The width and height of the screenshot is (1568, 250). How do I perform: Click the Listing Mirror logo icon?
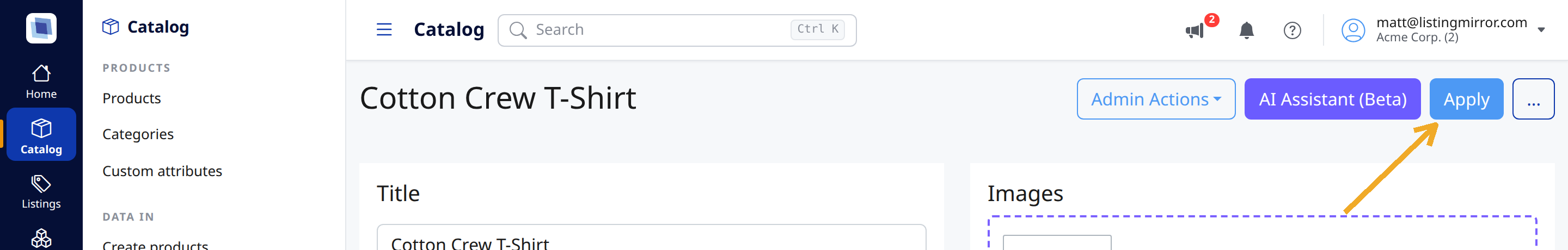tap(41, 28)
